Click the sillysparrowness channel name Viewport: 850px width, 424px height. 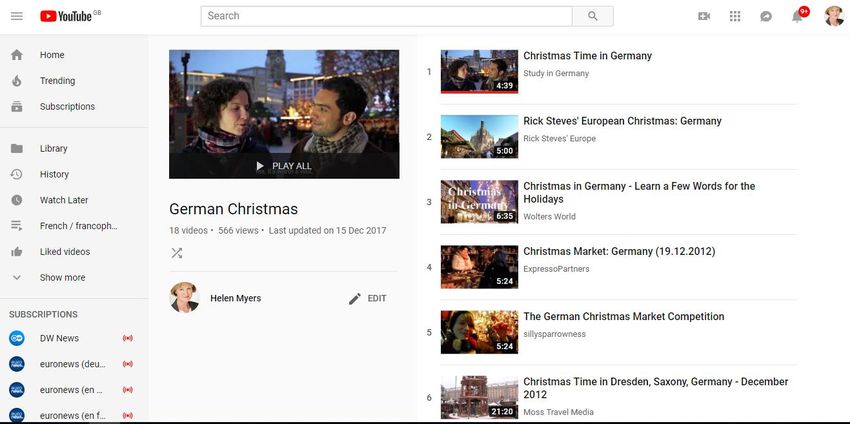pos(555,334)
